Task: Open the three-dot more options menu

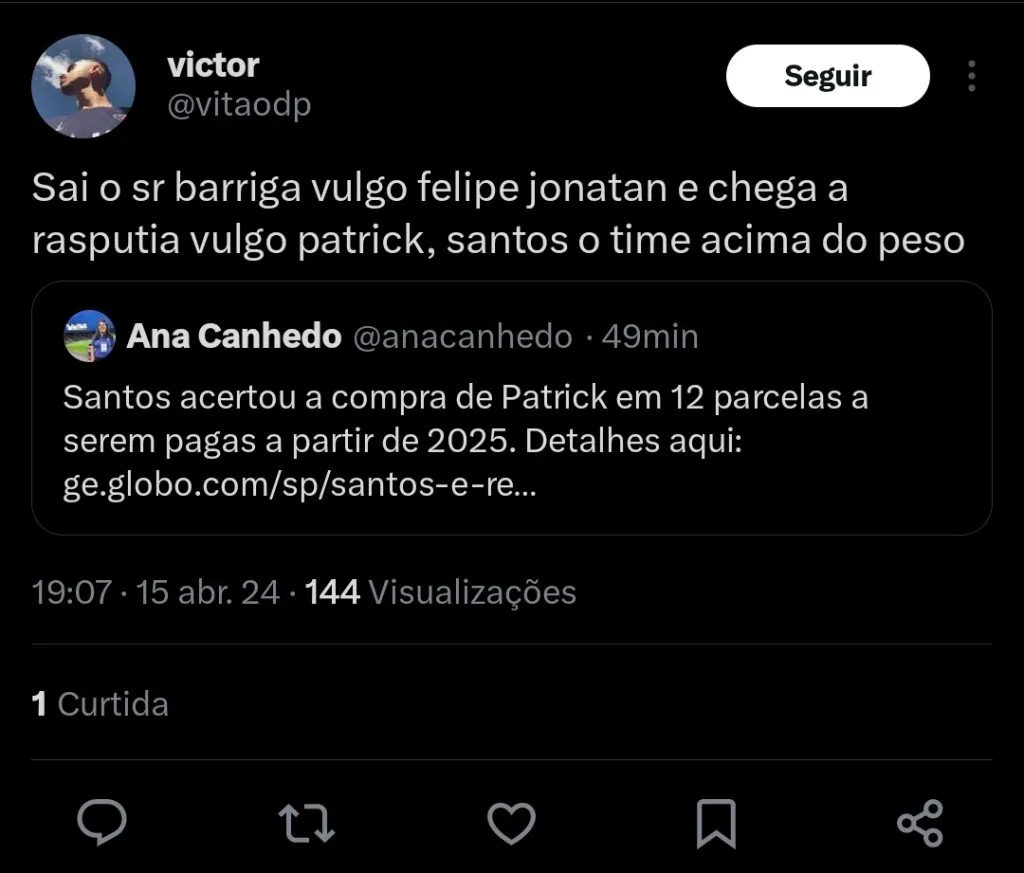Action: [x=972, y=76]
